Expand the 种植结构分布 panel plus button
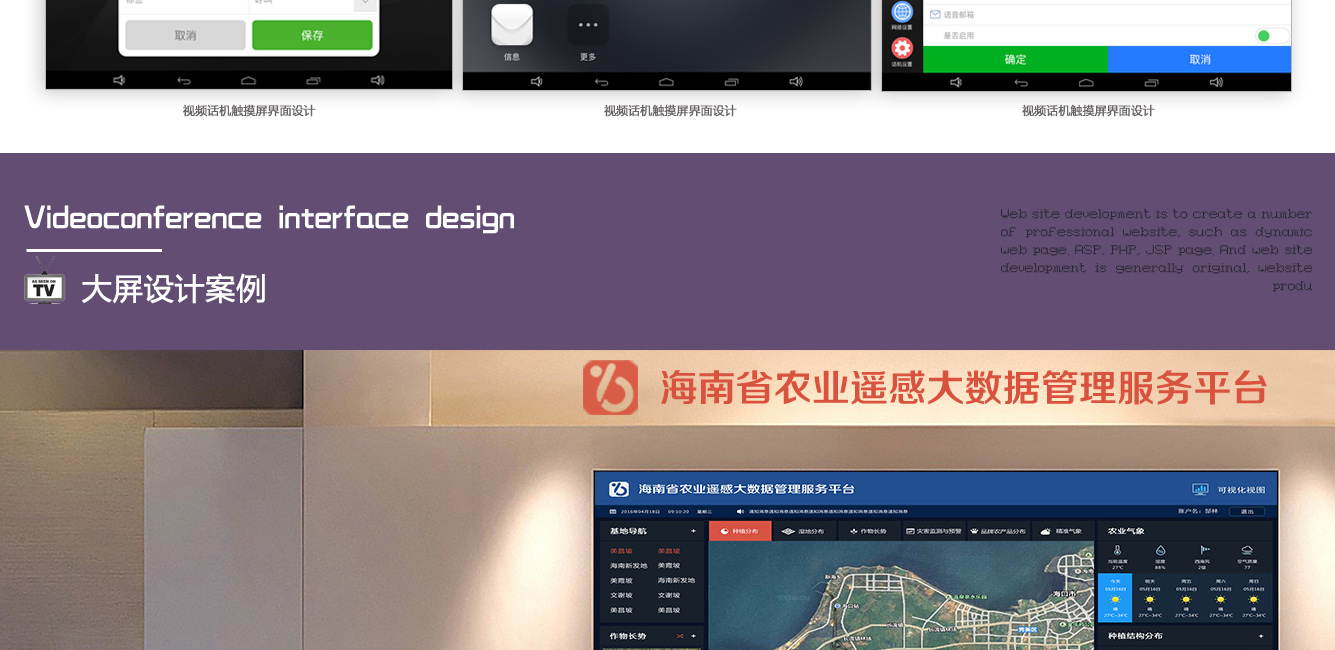The height and width of the screenshot is (650, 1335). click(x=1260, y=636)
